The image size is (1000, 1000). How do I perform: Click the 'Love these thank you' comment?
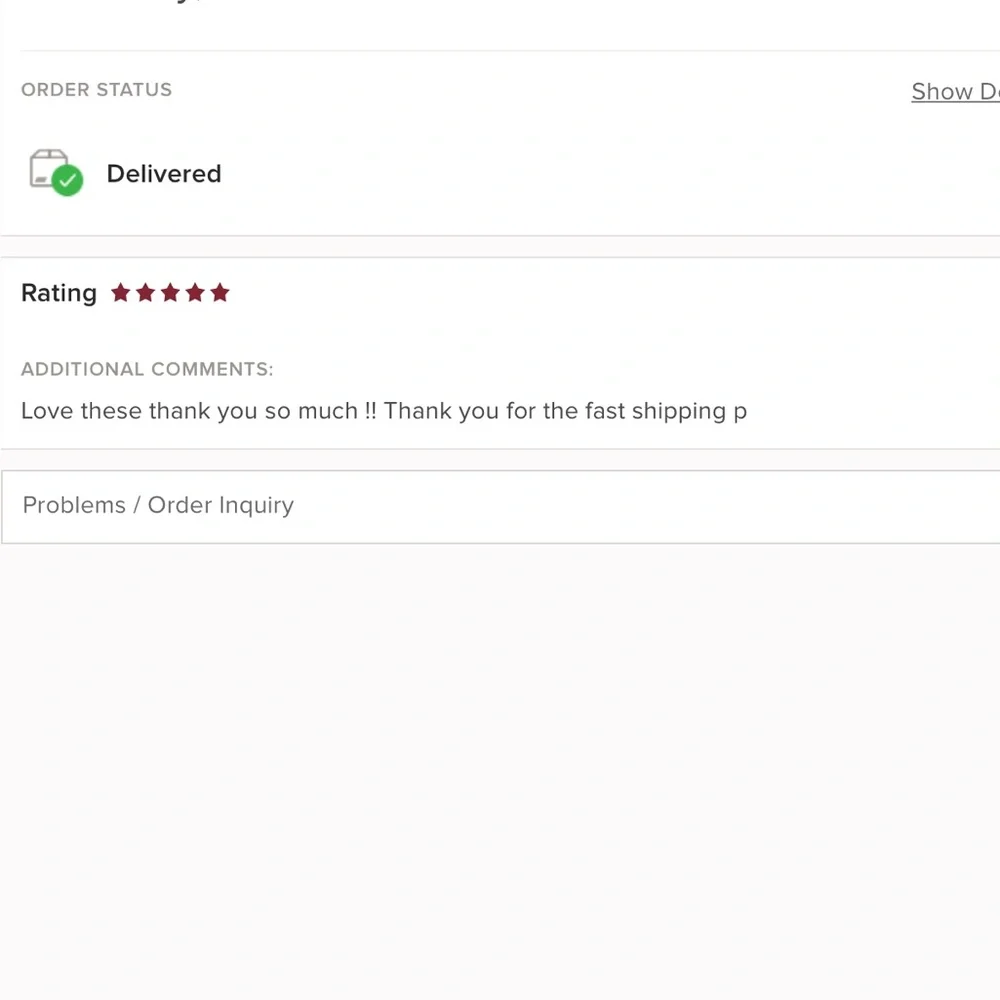pyautogui.click(x=383, y=411)
